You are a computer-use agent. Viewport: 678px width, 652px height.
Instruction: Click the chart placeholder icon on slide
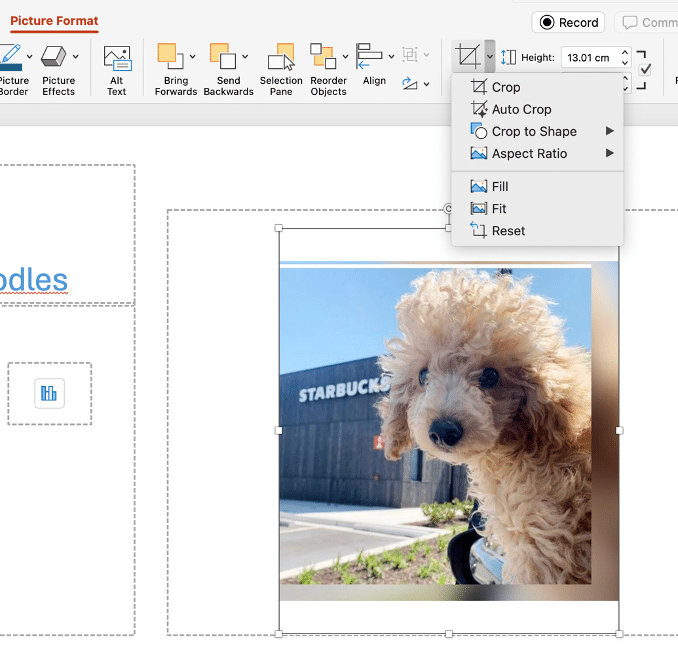click(49, 393)
